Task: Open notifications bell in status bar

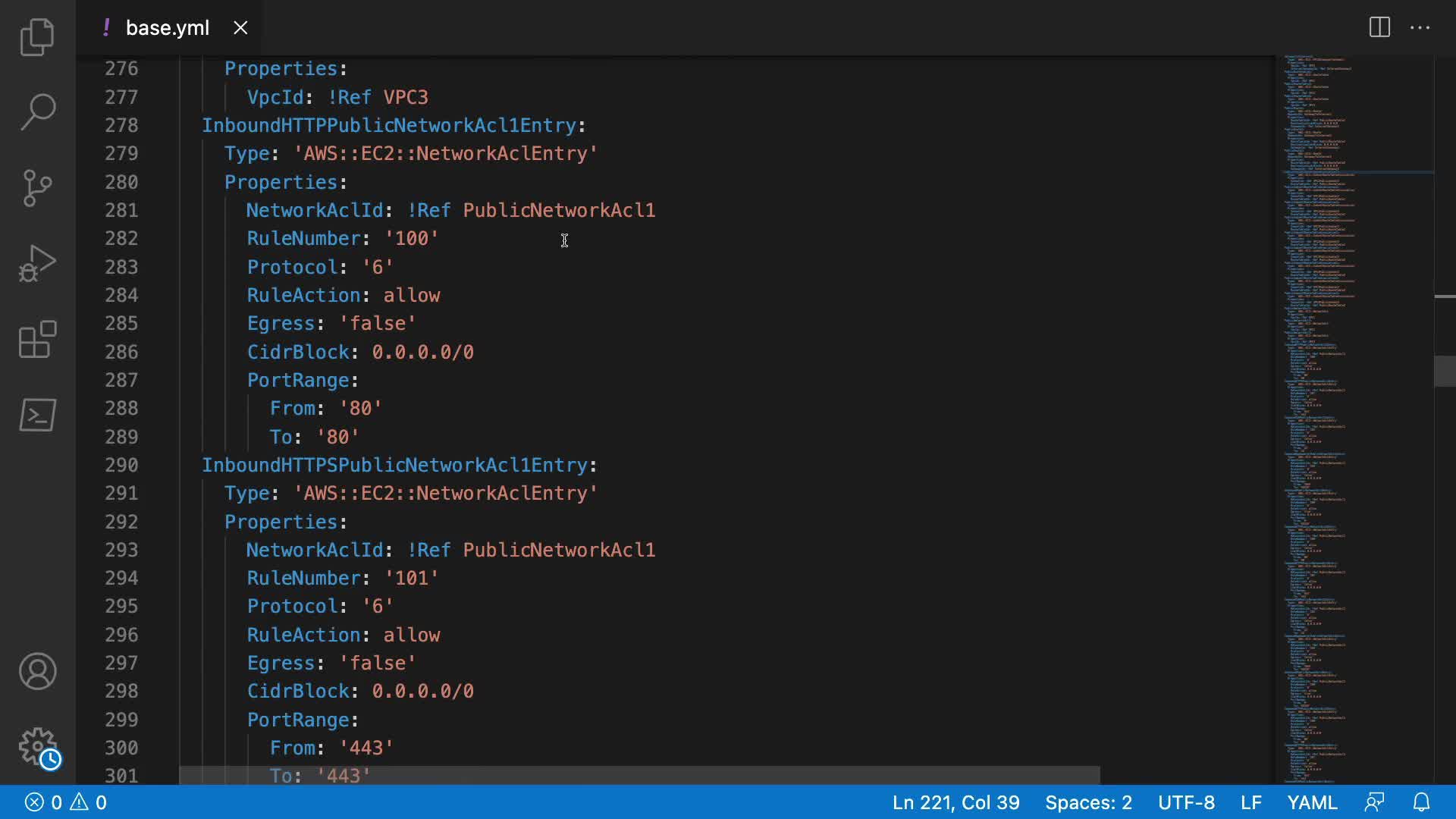Action: (x=1422, y=802)
